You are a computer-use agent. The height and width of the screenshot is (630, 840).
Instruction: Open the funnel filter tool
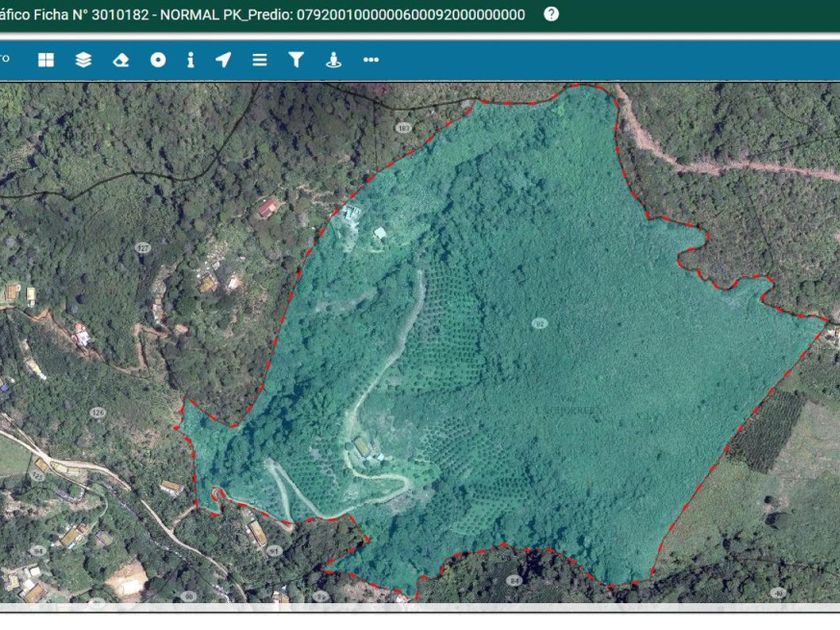[296, 60]
